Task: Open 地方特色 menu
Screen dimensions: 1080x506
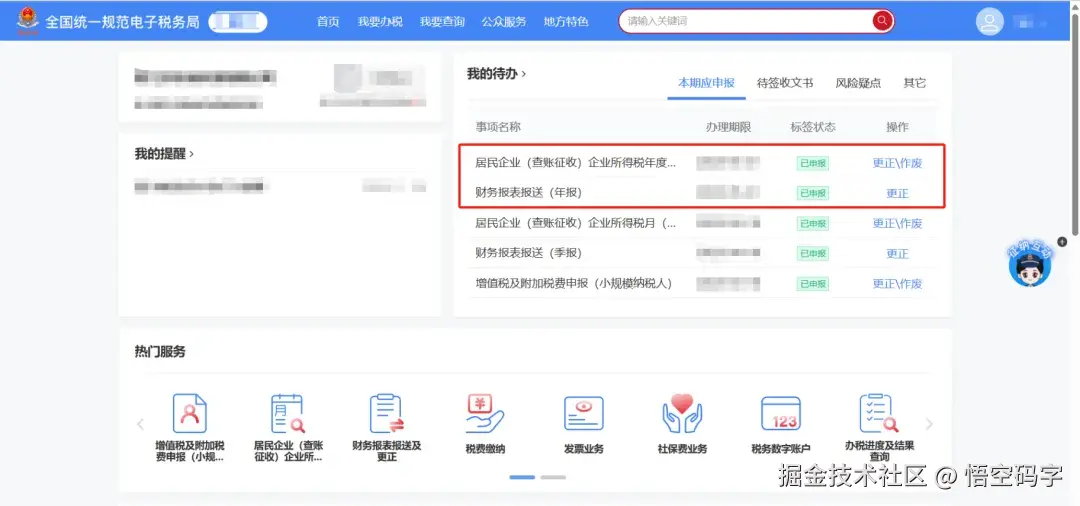Action: [566, 21]
